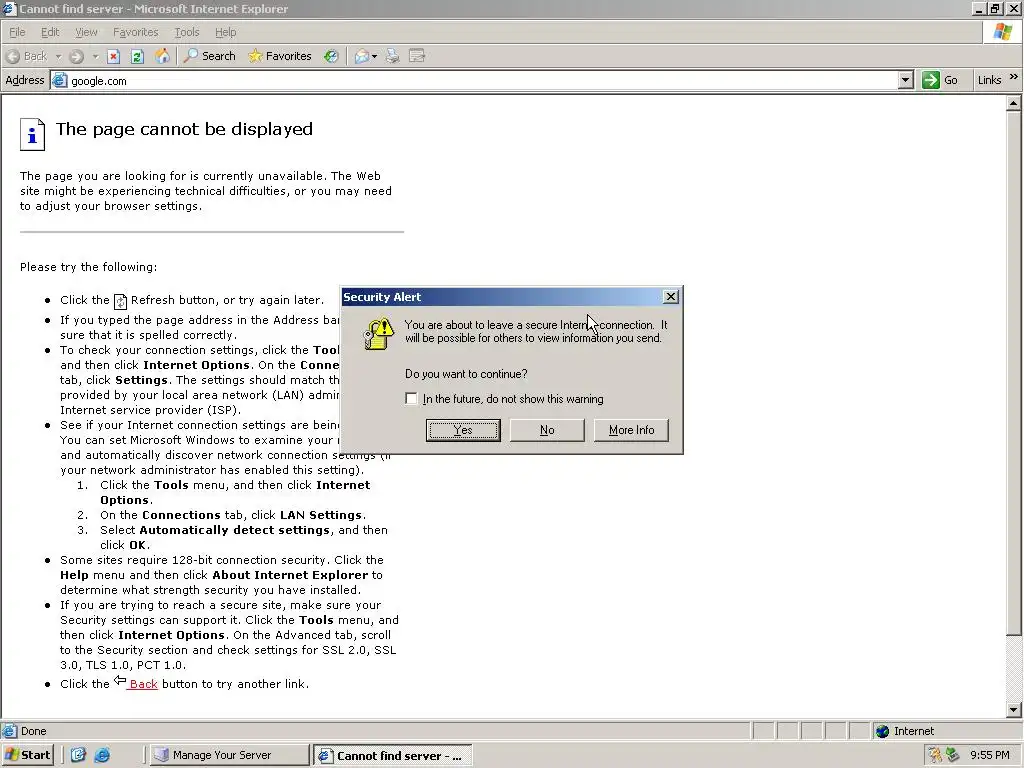This screenshot has height=768, width=1024.
Task: Open the Favorites star toolbar button
Action: click(280, 56)
